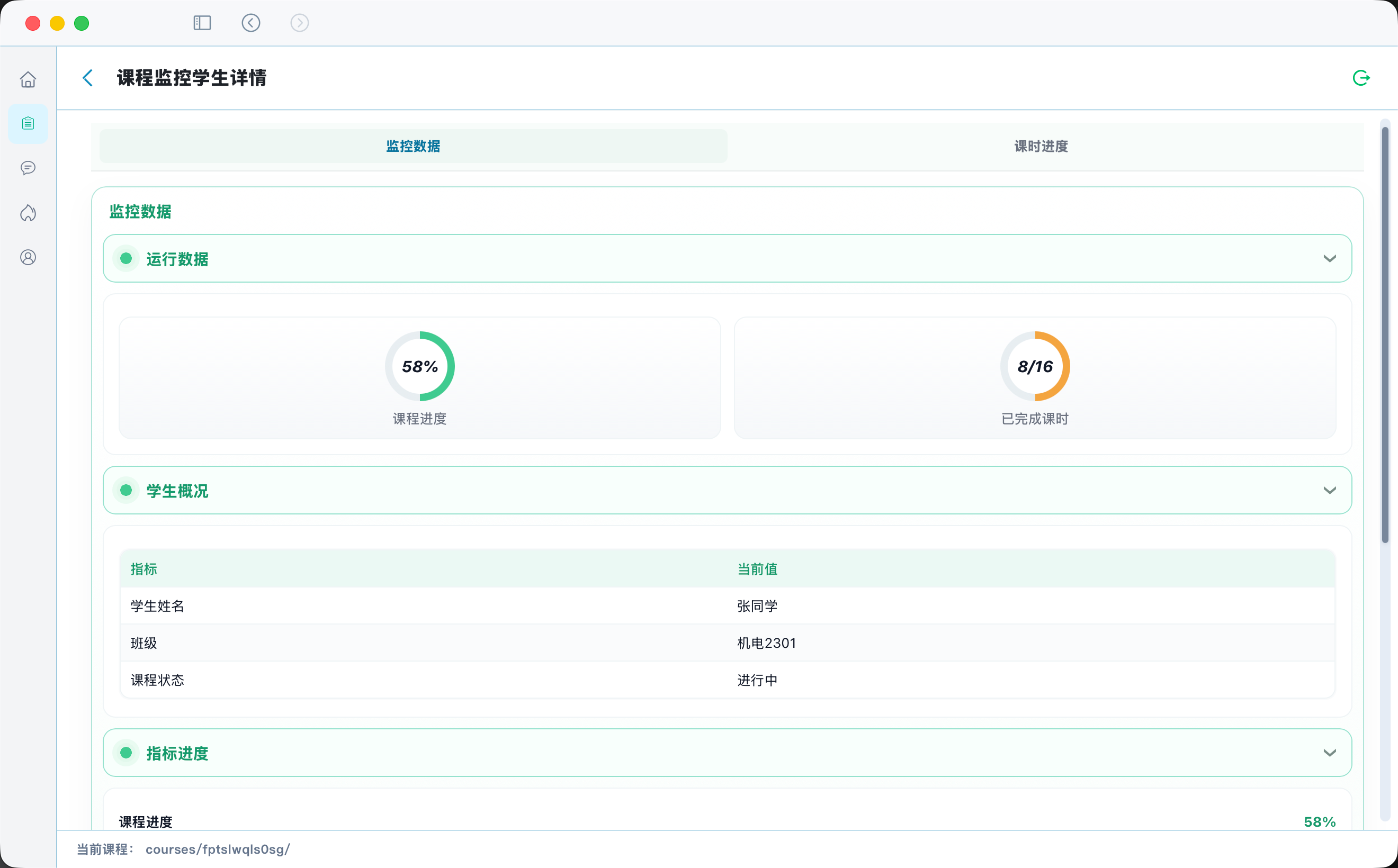
Task: Collapse the 指标进度 section chevron
Action: (1330, 753)
